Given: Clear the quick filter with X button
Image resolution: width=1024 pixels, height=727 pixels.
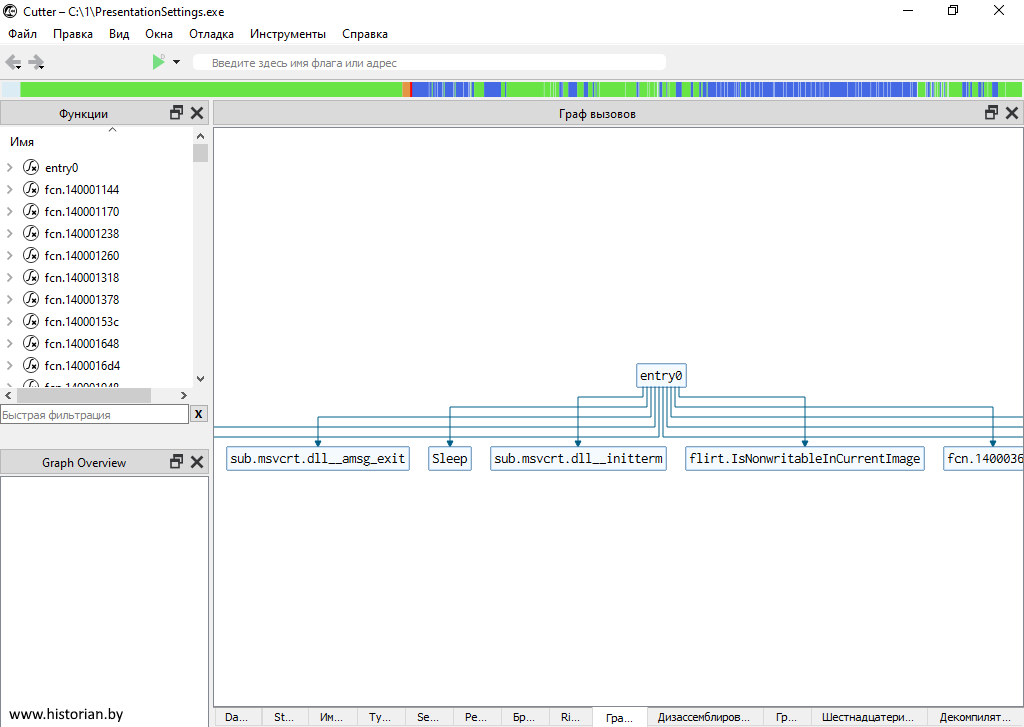Looking at the screenshot, I should (199, 414).
